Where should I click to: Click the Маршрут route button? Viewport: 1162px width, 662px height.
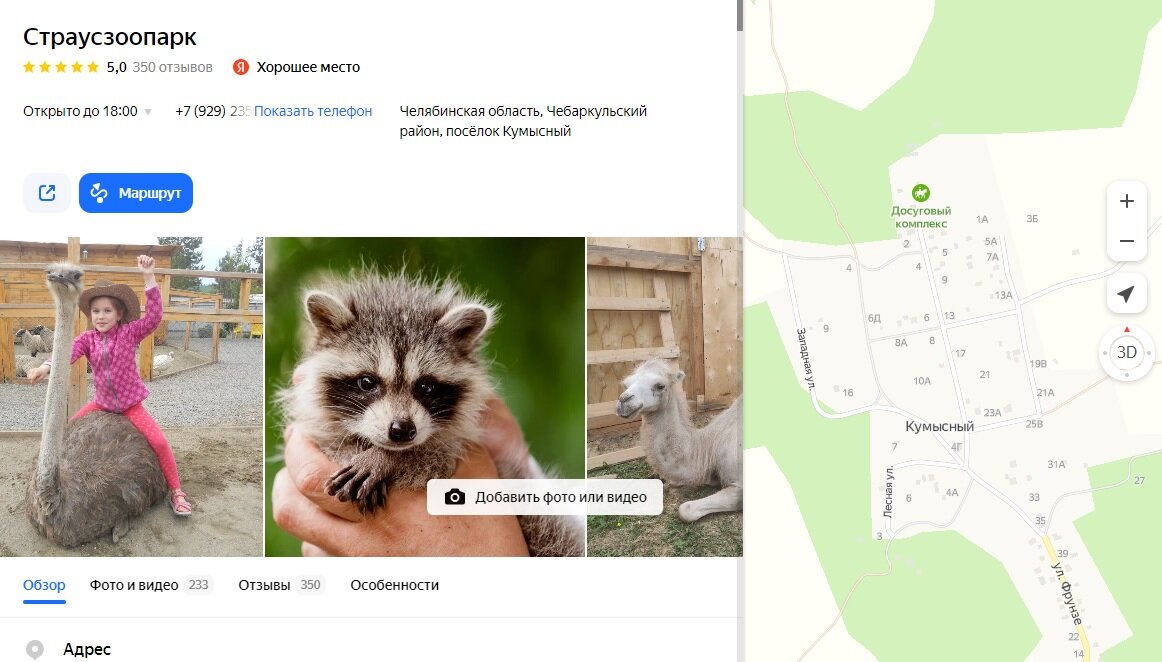(x=136, y=193)
